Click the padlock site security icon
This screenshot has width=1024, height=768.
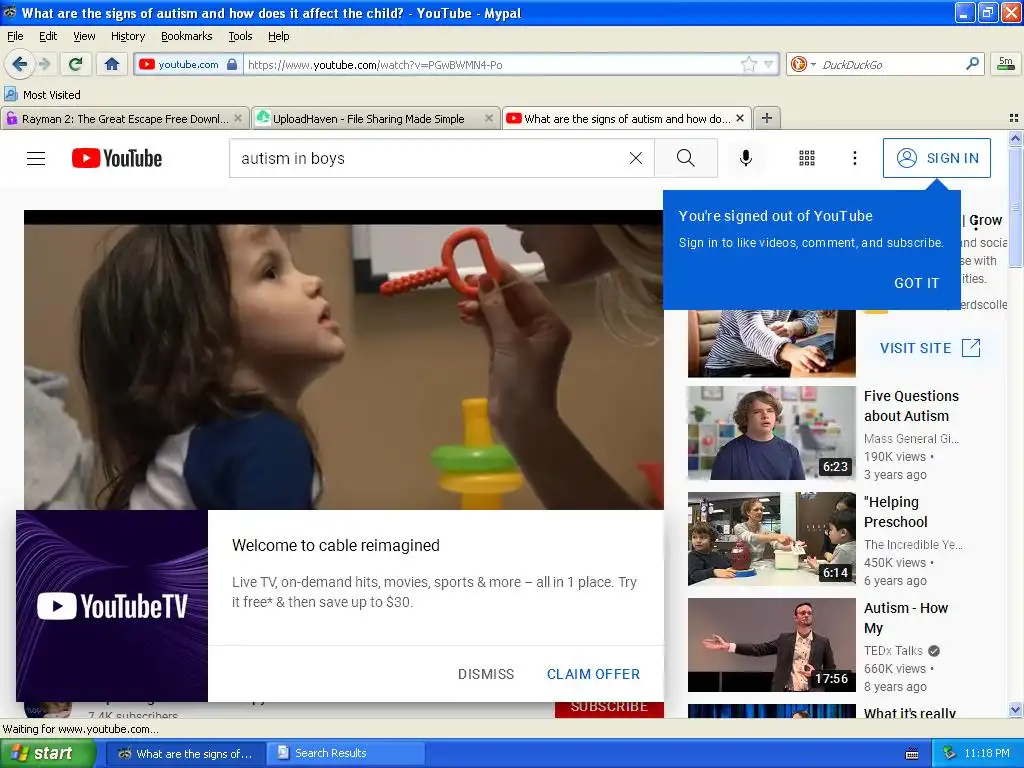[232, 64]
